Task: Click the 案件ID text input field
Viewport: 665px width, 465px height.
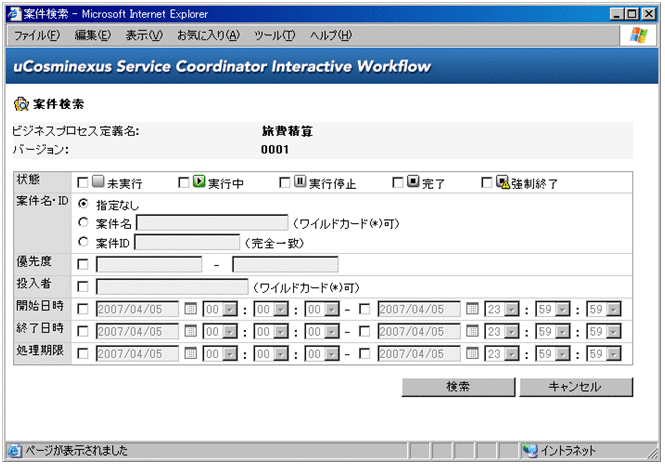Action: point(187,243)
